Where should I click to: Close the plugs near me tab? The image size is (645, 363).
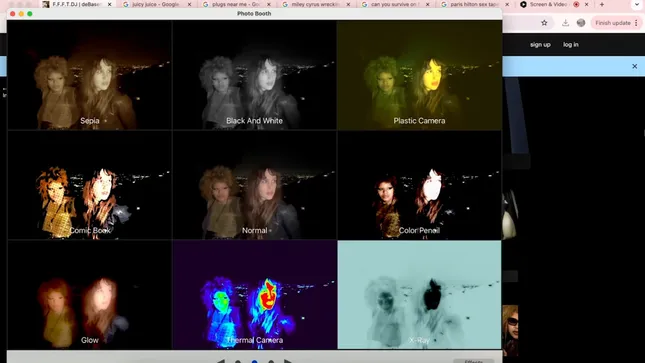(269, 5)
